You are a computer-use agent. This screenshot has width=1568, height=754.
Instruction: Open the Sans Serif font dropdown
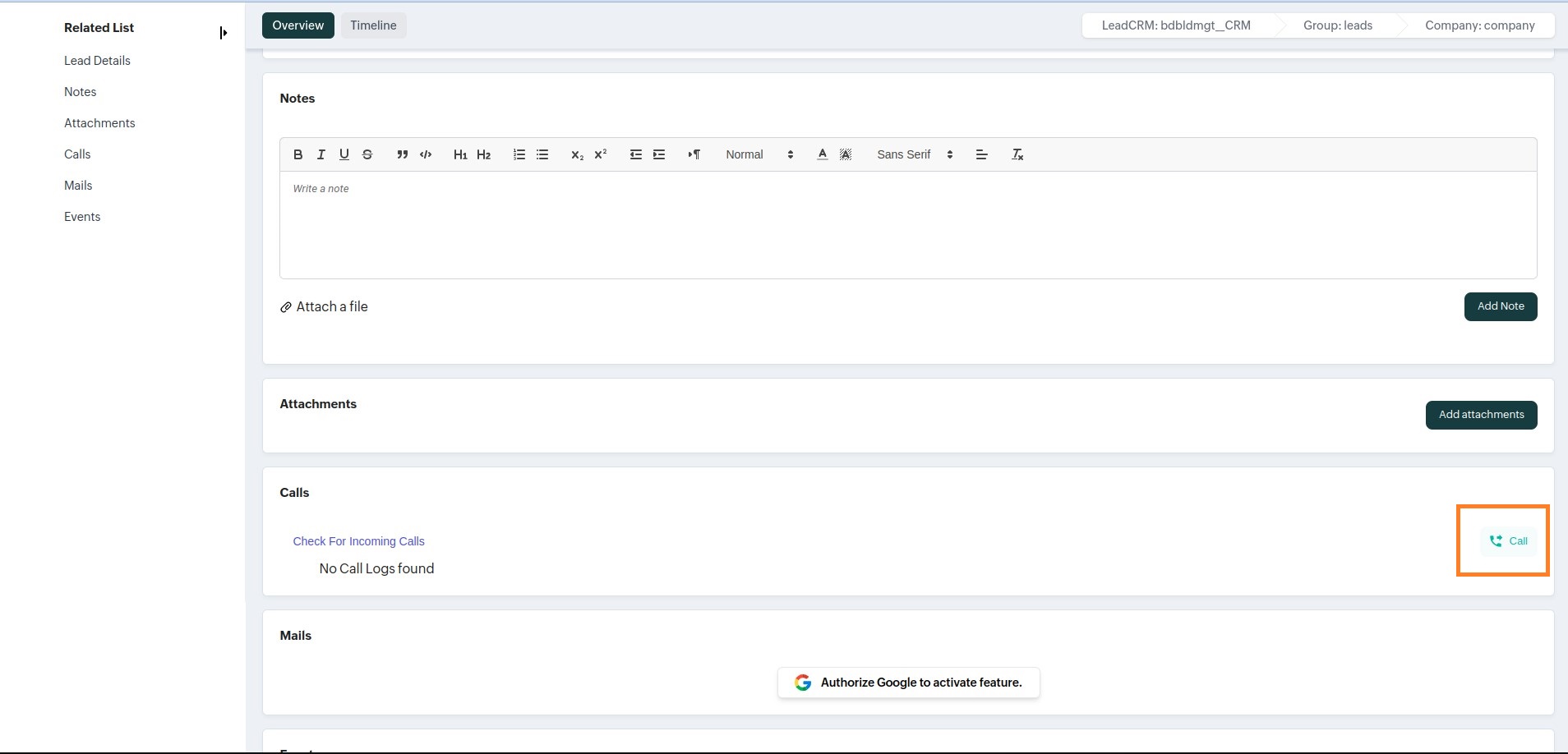coord(915,154)
